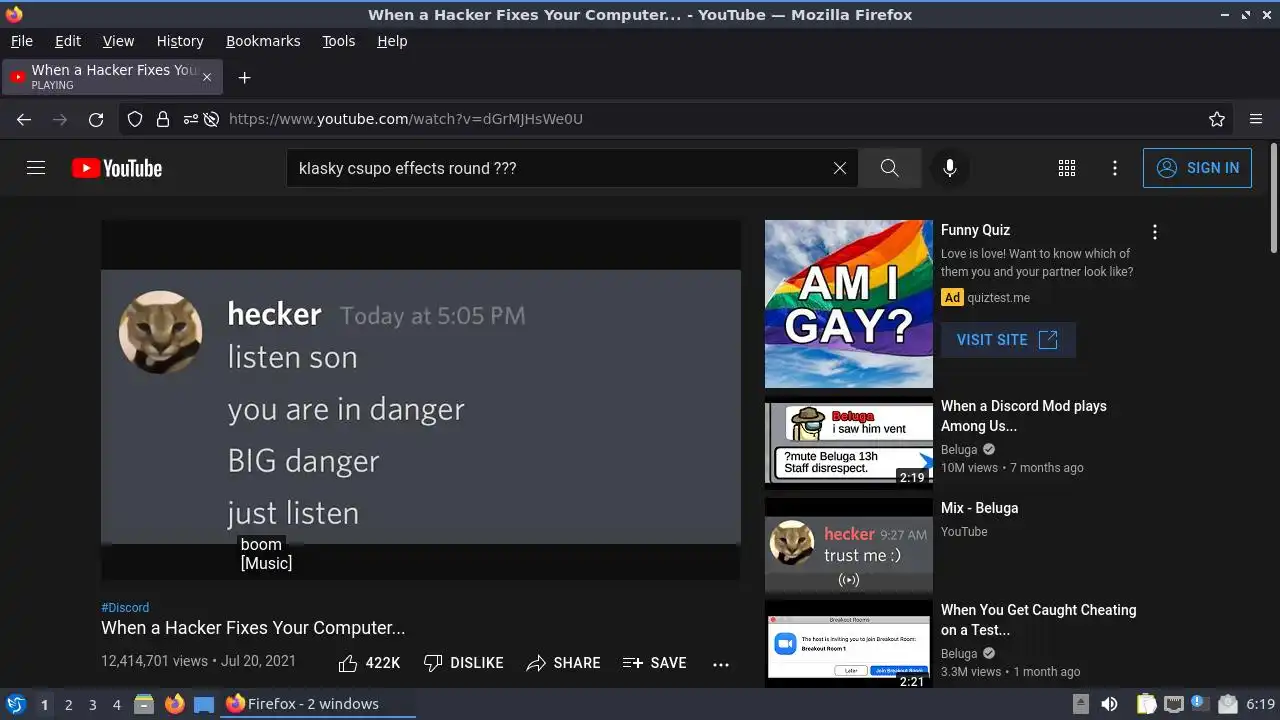The height and width of the screenshot is (720, 1280).
Task: Click the SIGN IN button
Action: 1197,168
